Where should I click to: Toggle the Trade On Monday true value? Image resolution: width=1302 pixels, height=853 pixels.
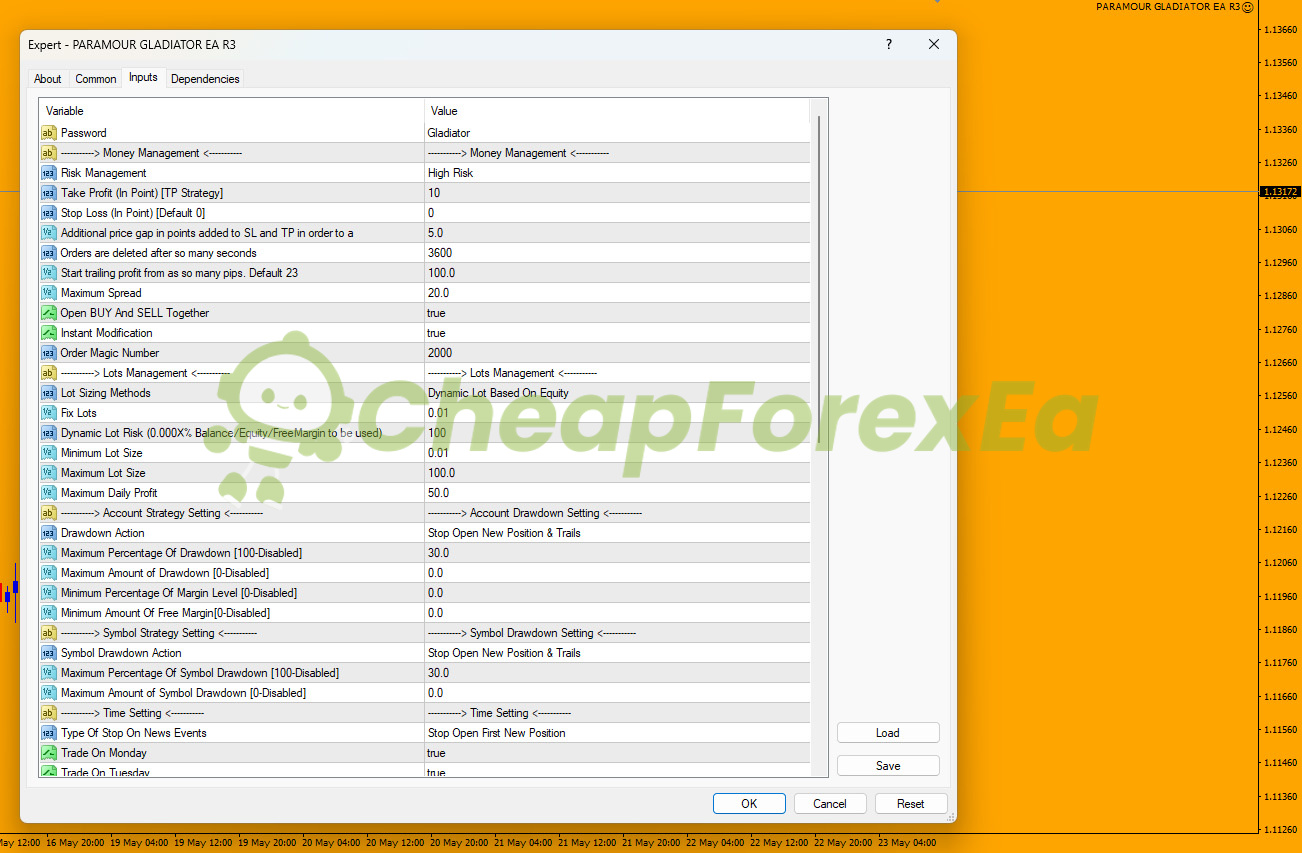click(x=617, y=753)
